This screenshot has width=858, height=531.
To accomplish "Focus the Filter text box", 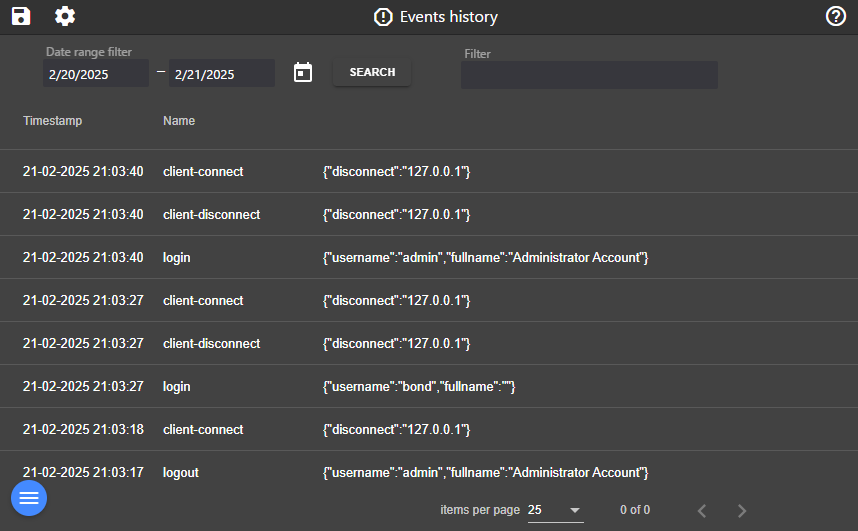I will coord(589,75).
